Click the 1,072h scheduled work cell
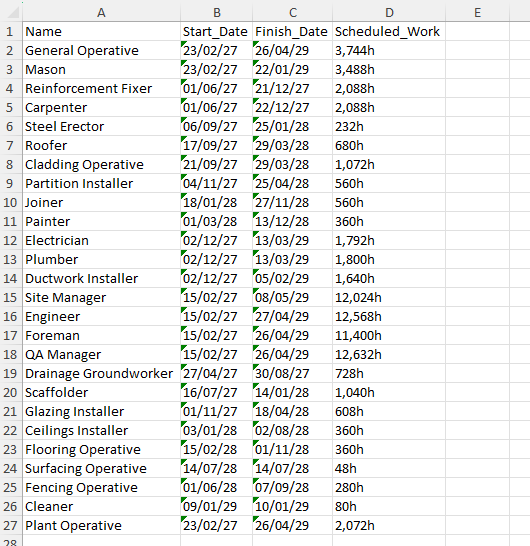Image resolution: width=530 pixels, height=546 pixels. pos(389,164)
